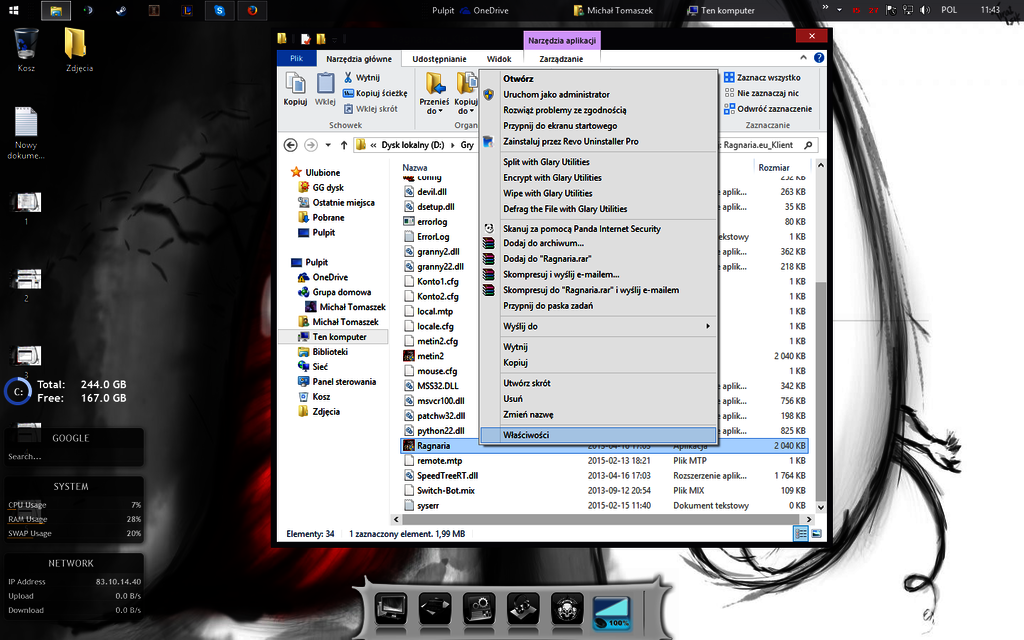Click the Skype icon in the taskbar

click(219, 10)
